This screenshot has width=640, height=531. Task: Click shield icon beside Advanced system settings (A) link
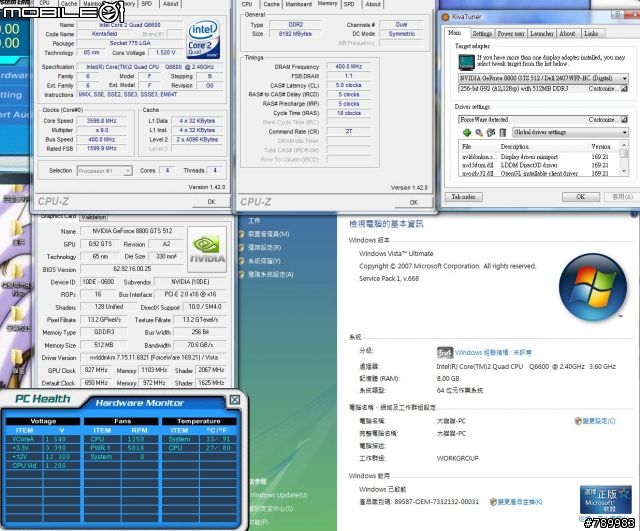pyautogui.click(x=242, y=274)
